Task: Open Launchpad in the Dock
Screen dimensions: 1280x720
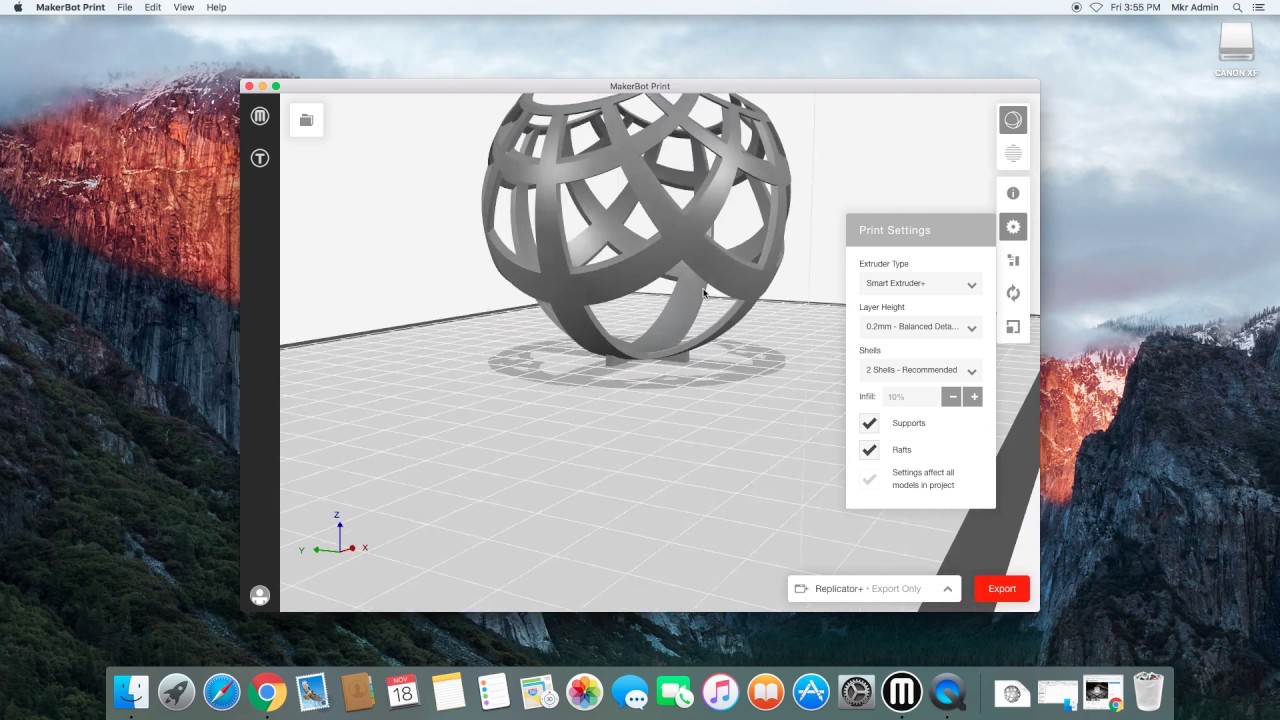Action: (x=176, y=692)
